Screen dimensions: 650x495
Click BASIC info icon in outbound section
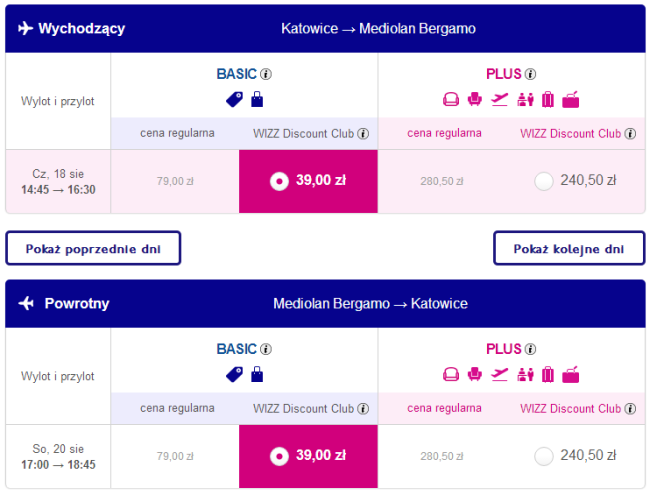[266, 74]
